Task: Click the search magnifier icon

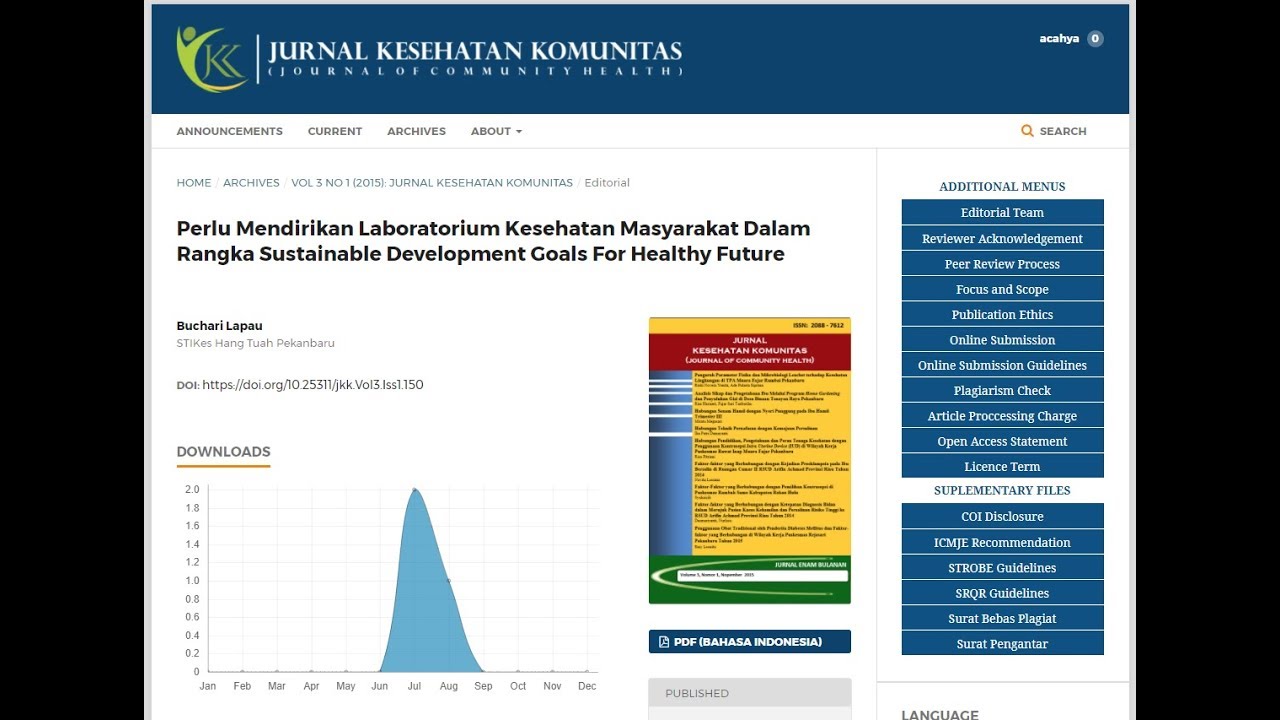Action: point(1027,131)
